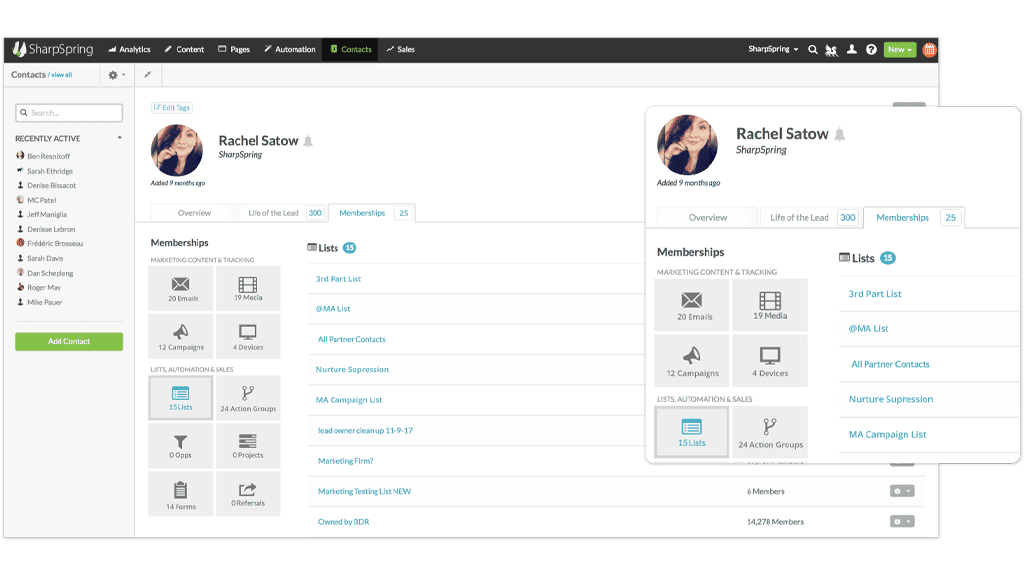Open the 20 Emails tile in zoomed popup
Viewport: 1024px width, 576px height.
[x=692, y=305]
